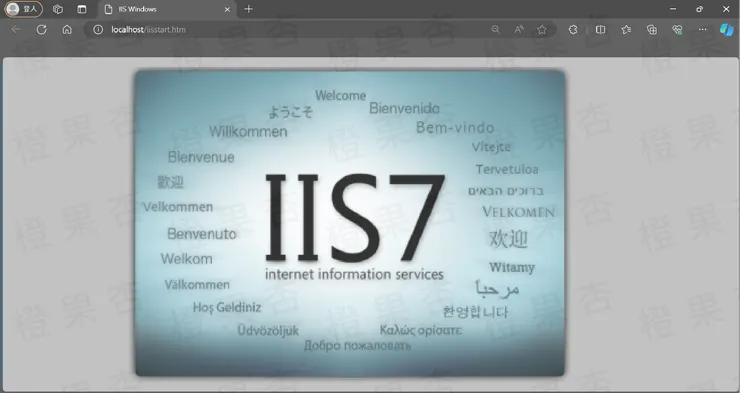Click the 'Hoş Geldiniz' text

coord(227,308)
